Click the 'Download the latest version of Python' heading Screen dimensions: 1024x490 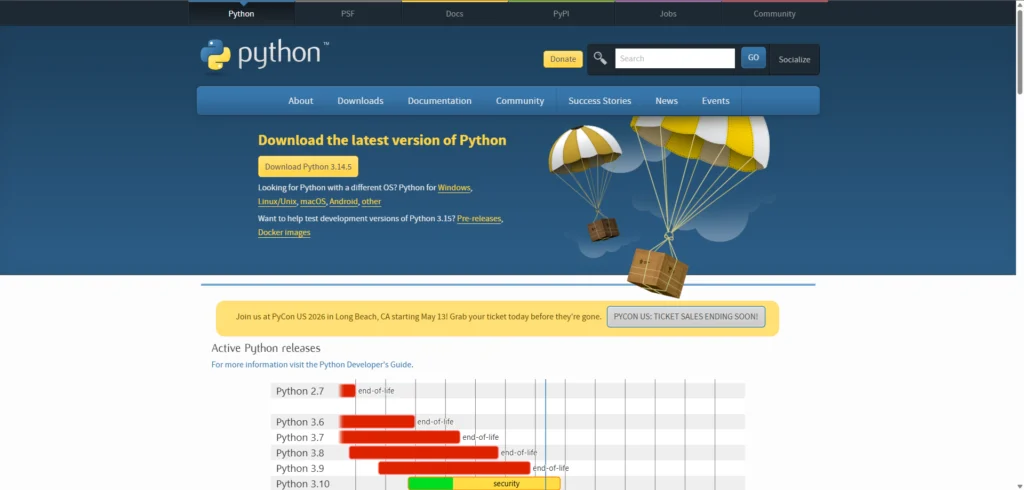(x=382, y=140)
